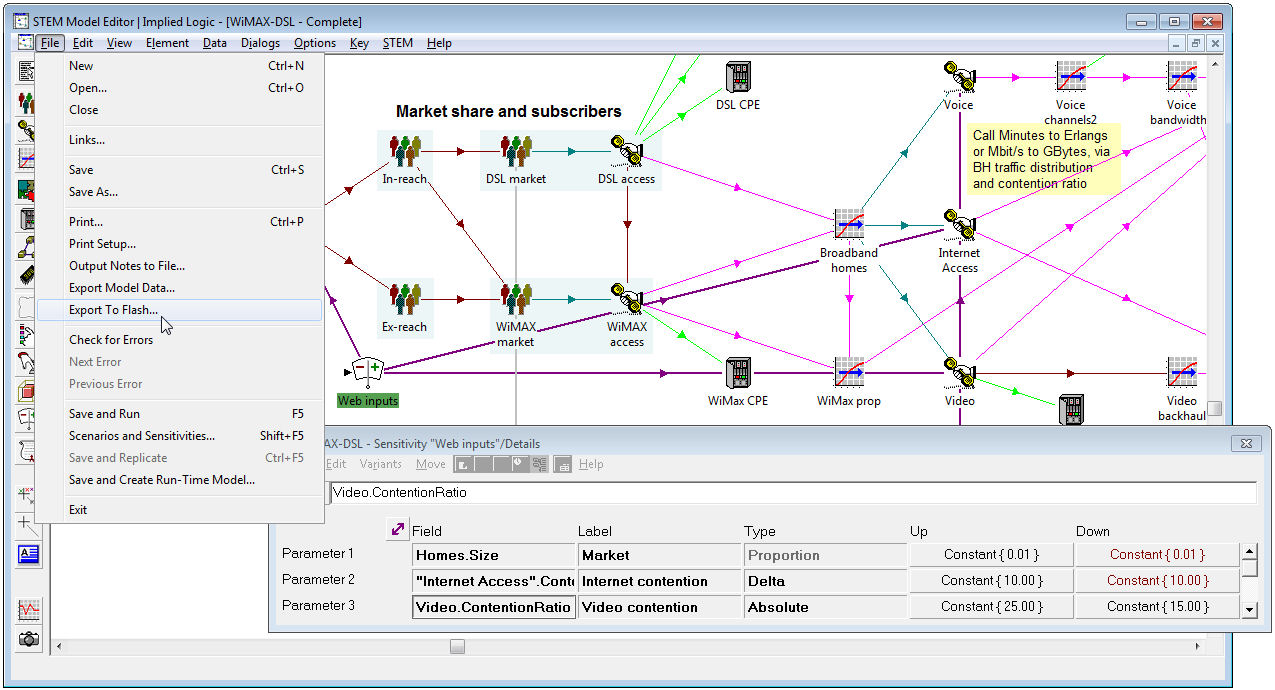Click the Video.ContentionRatio field button in Parameter 3
The height and width of the screenshot is (690, 1275).
[x=494, y=607]
